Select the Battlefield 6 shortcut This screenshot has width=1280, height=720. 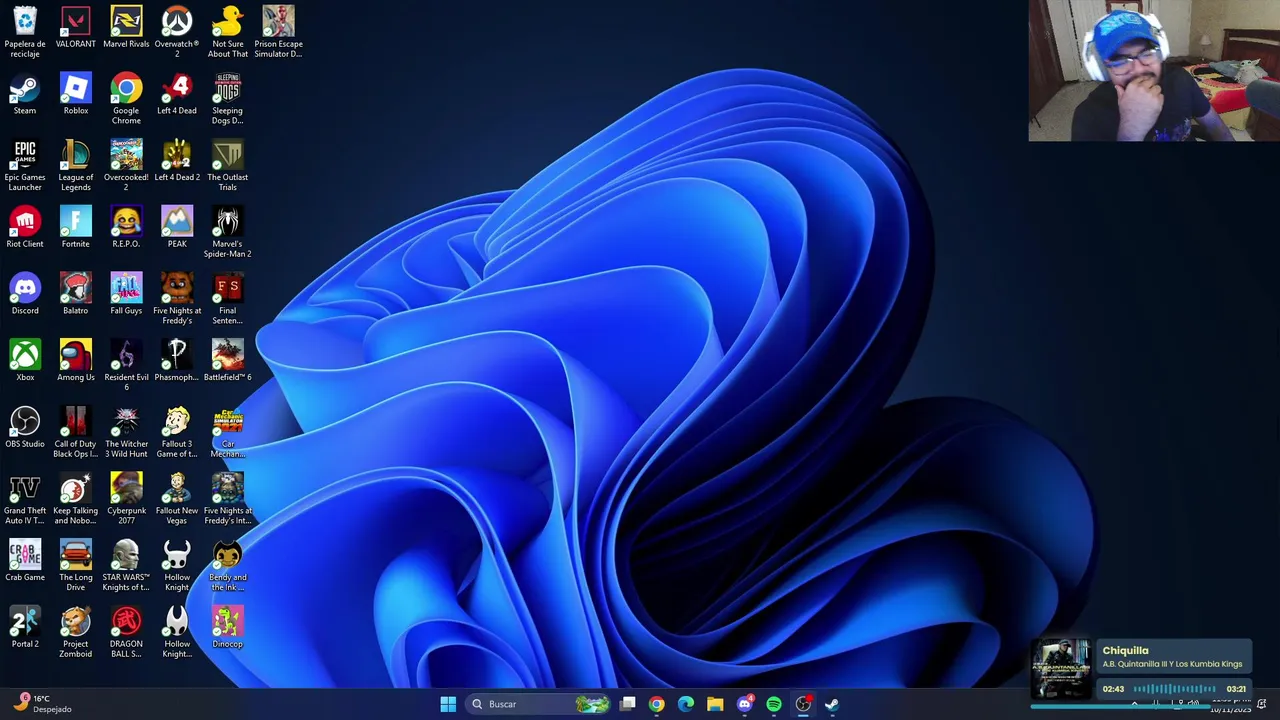point(228,361)
